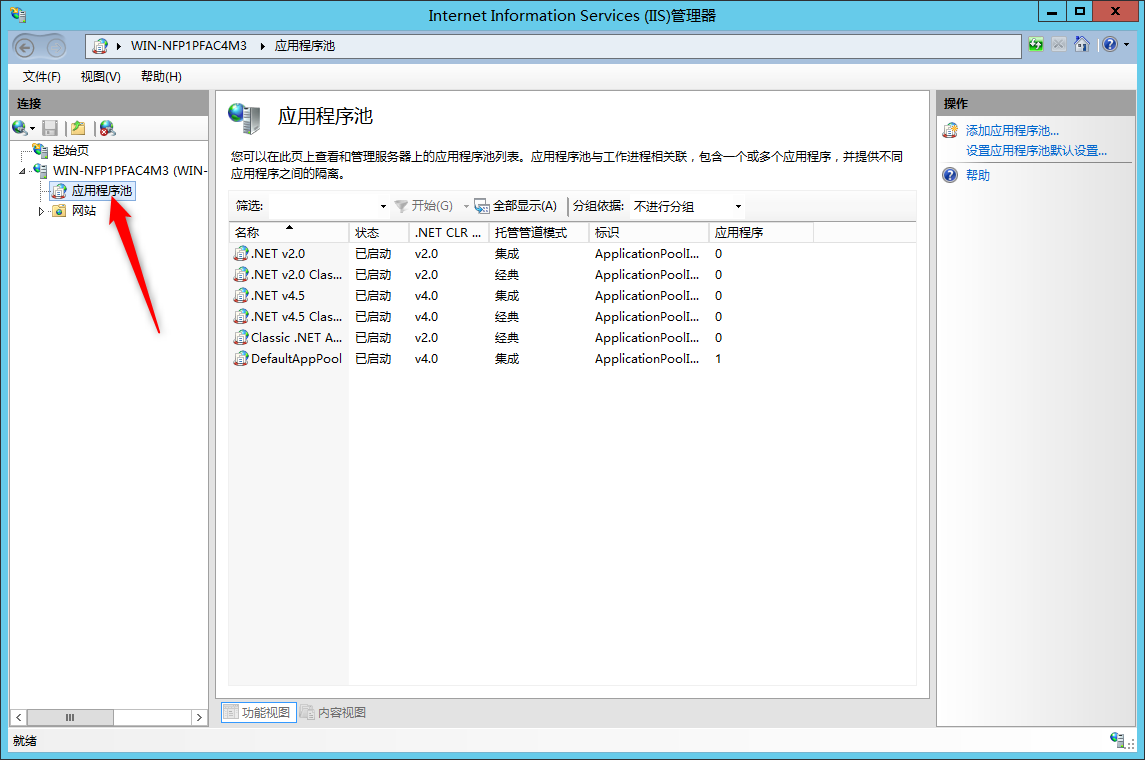Go to the Home icon

(x=1082, y=45)
